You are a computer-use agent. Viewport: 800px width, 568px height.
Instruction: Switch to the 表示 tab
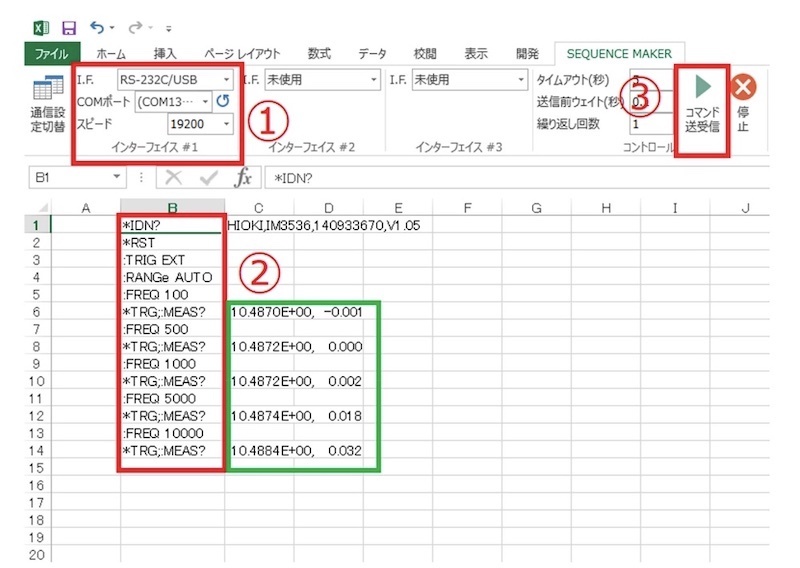click(x=476, y=54)
